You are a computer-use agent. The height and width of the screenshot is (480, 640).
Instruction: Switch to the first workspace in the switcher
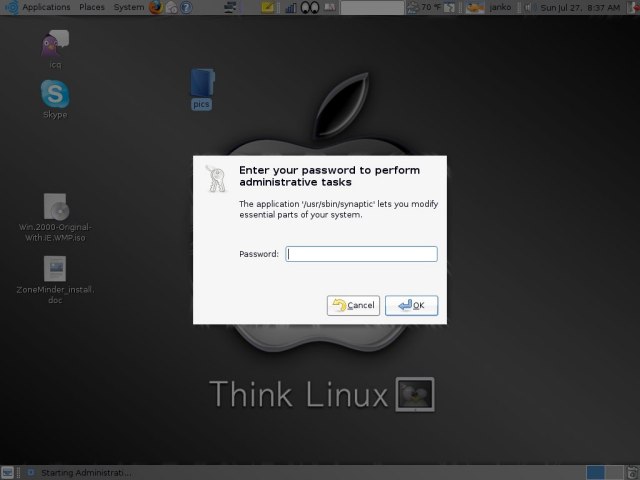[x=596, y=473]
